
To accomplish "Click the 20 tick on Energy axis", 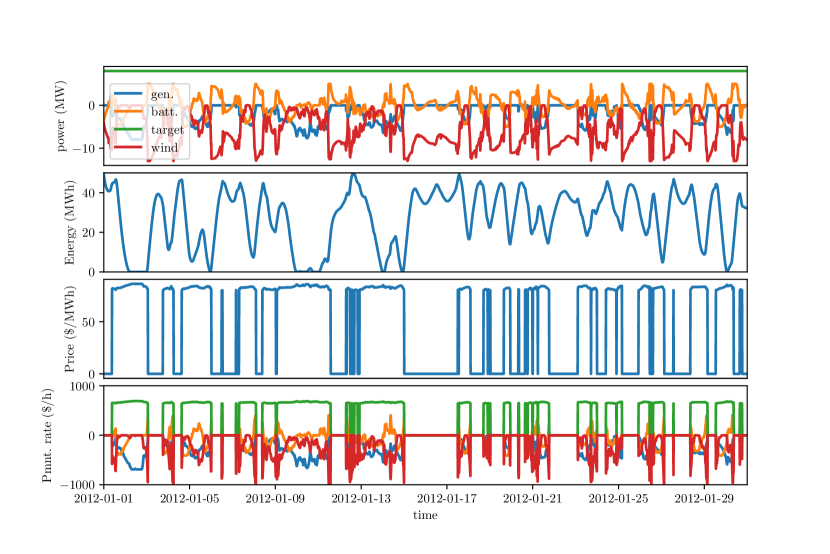I will click(89, 232).
